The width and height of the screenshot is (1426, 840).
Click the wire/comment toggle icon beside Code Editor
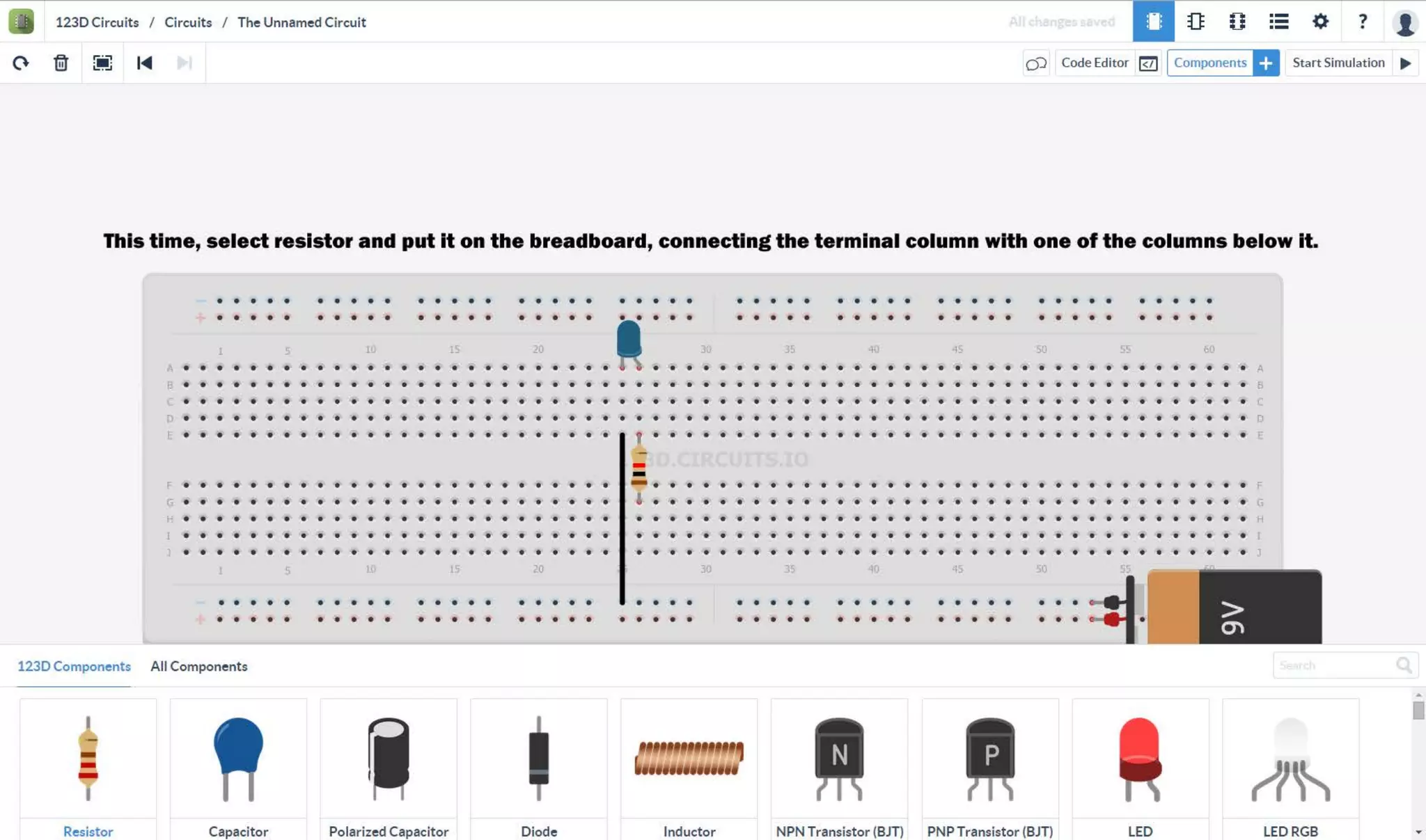(x=1035, y=63)
